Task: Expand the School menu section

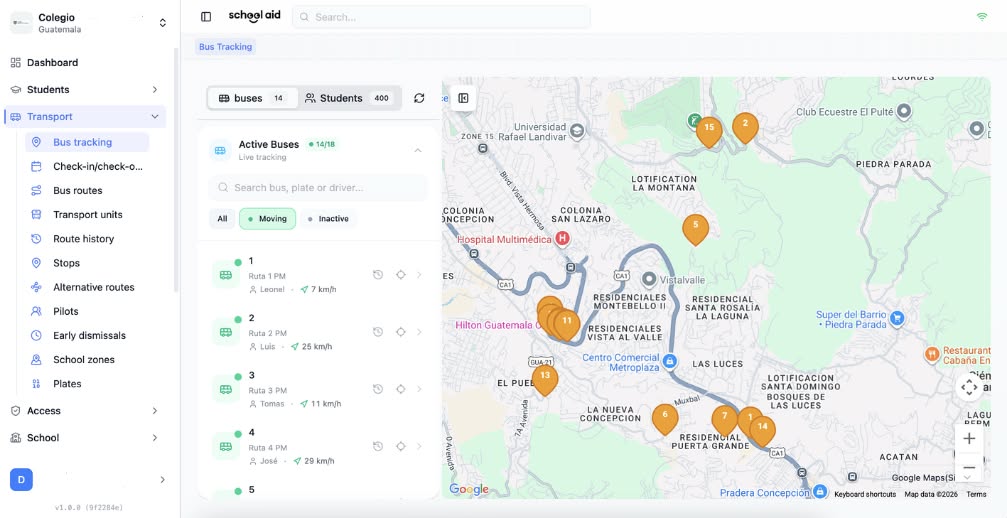Action: (x=85, y=438)
